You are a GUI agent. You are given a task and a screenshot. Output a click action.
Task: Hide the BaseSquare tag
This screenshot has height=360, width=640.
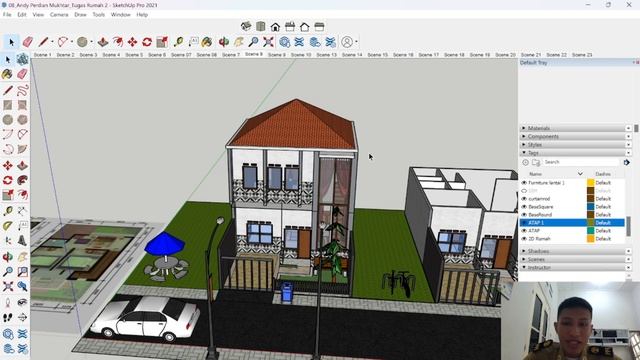(524, 207)
